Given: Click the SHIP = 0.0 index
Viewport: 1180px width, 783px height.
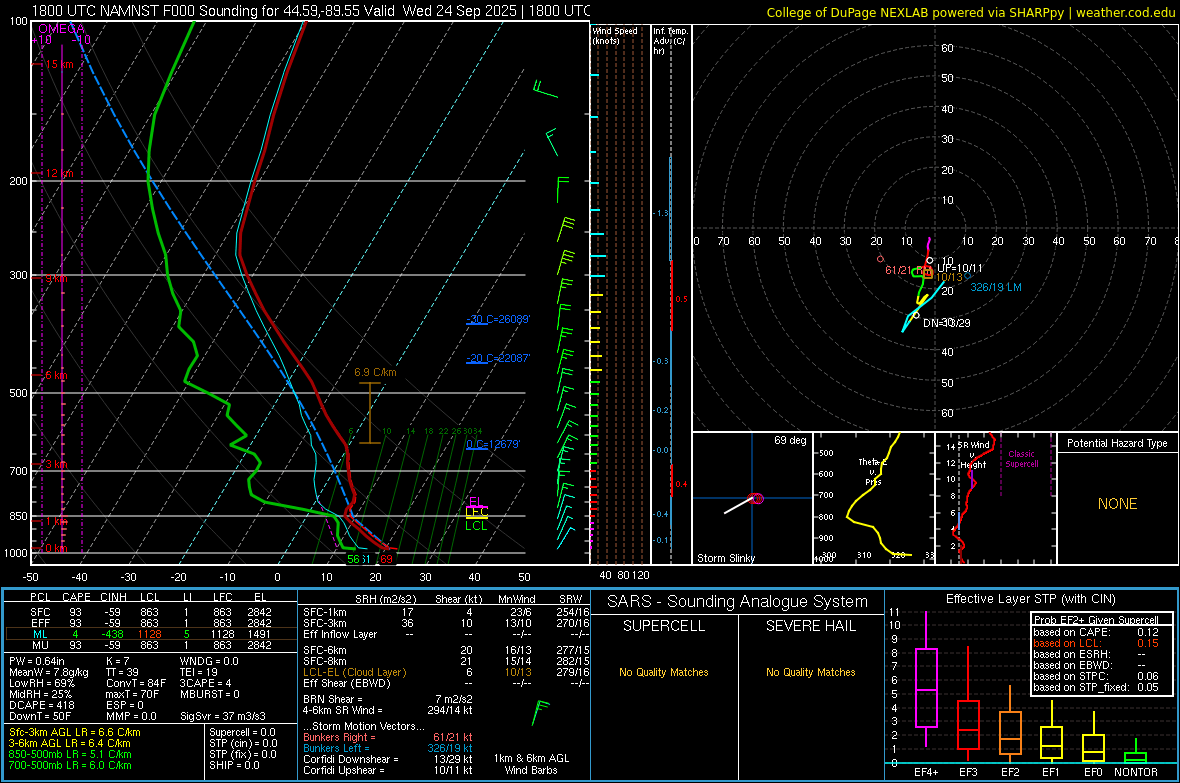Looking at the screenshot, I should click(x=234, y=765).
